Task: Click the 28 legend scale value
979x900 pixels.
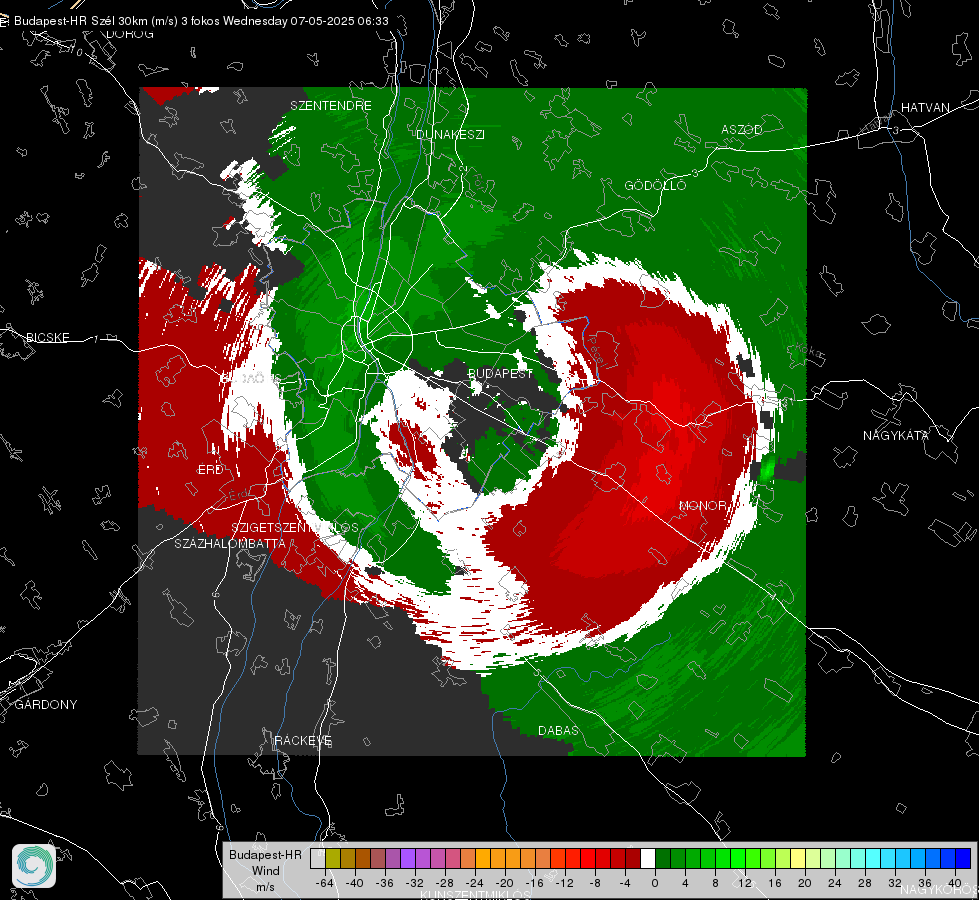Action: click(865, 883)
